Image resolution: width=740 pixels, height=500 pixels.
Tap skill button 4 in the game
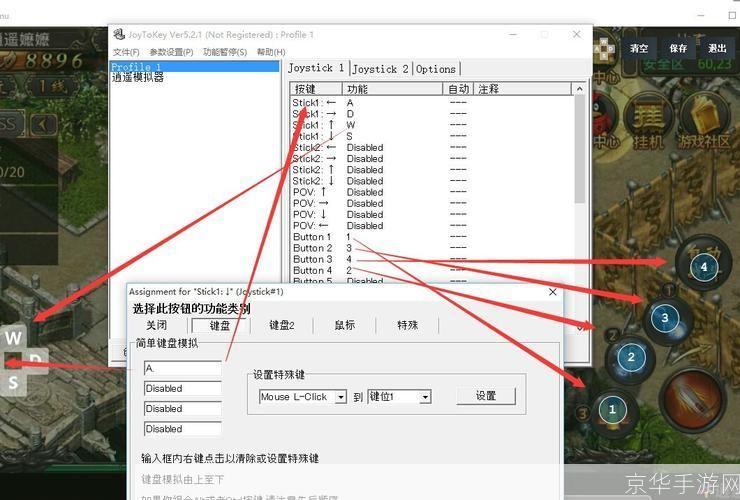pos(703,267)
